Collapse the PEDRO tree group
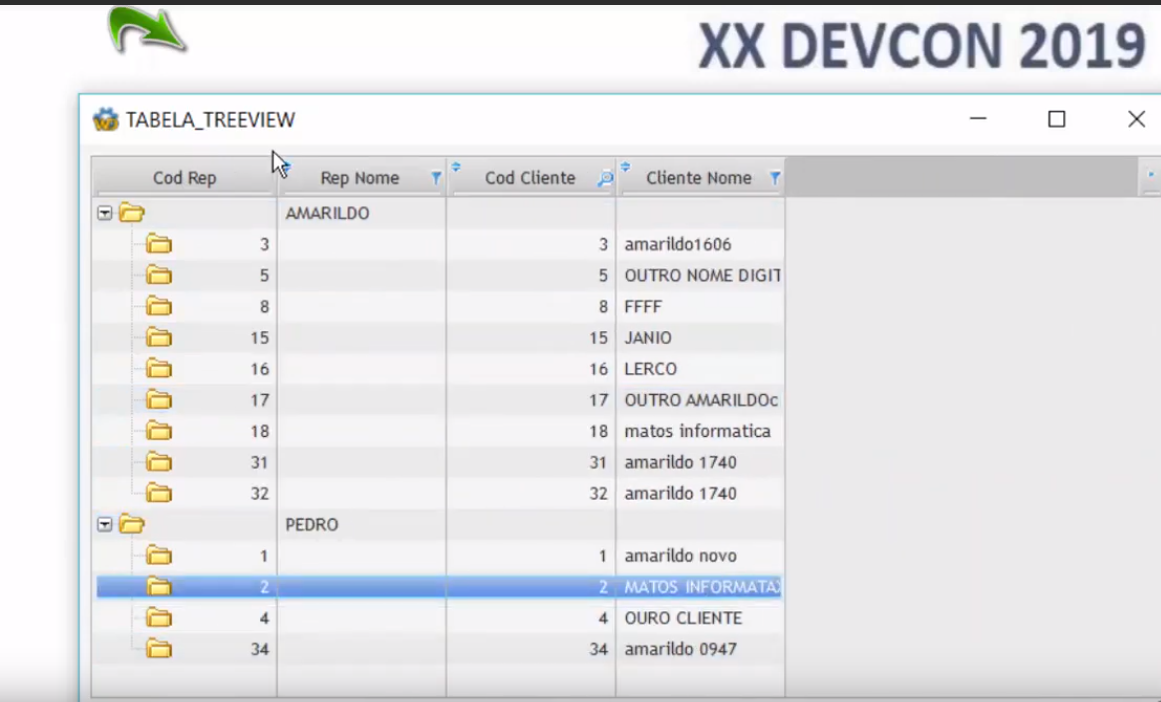The height and width of the screenshot is (702, 1161). pyautogui.click(x=104, y=524)
